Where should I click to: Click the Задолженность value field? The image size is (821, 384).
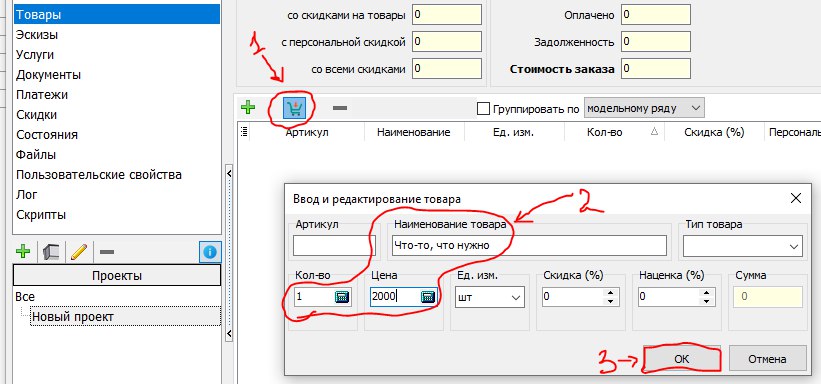656,42
